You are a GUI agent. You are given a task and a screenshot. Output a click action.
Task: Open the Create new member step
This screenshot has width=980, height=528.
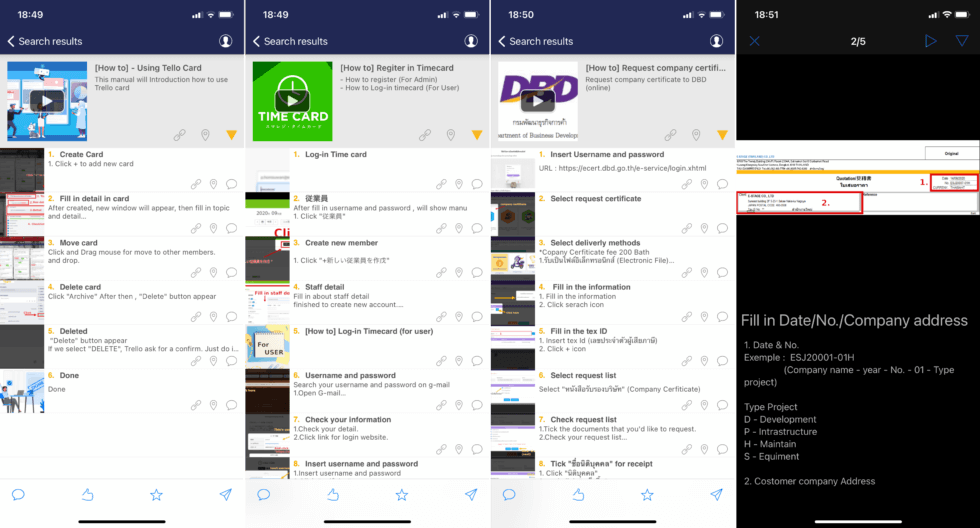368,258
